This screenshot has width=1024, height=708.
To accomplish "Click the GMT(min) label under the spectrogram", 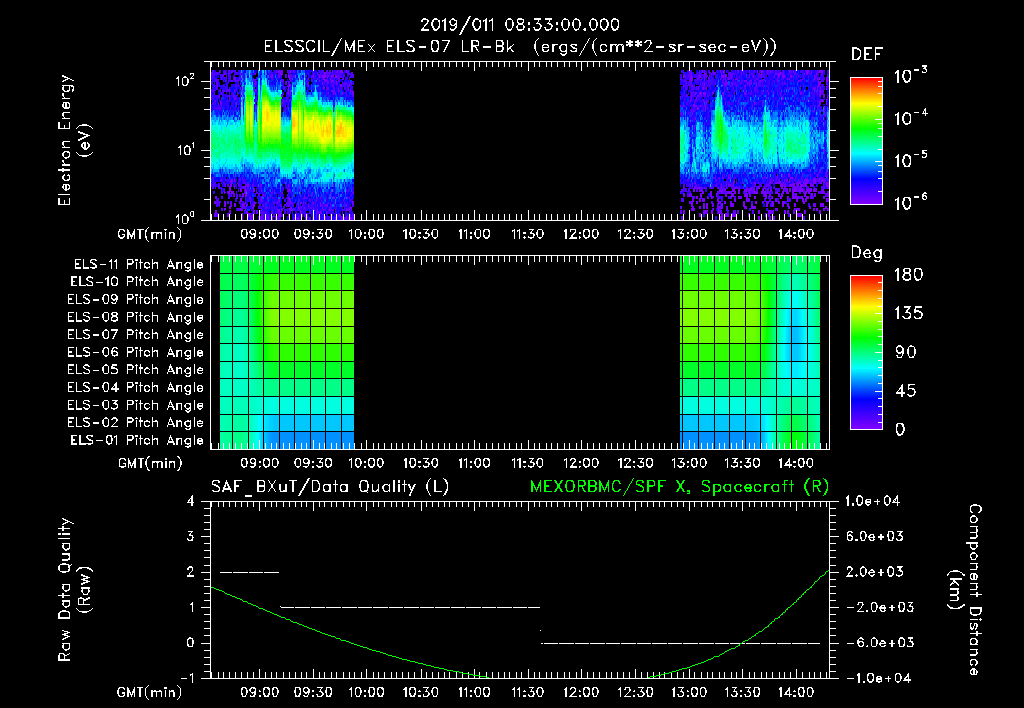I will pos(149,234).
